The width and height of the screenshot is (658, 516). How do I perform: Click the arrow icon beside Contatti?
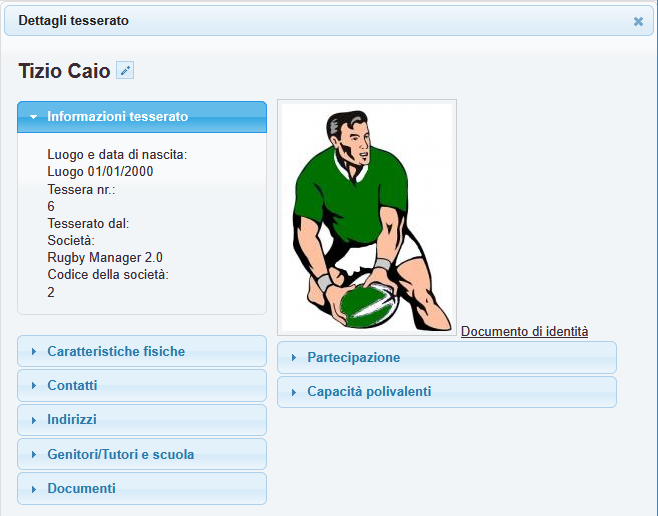[33, 386]
